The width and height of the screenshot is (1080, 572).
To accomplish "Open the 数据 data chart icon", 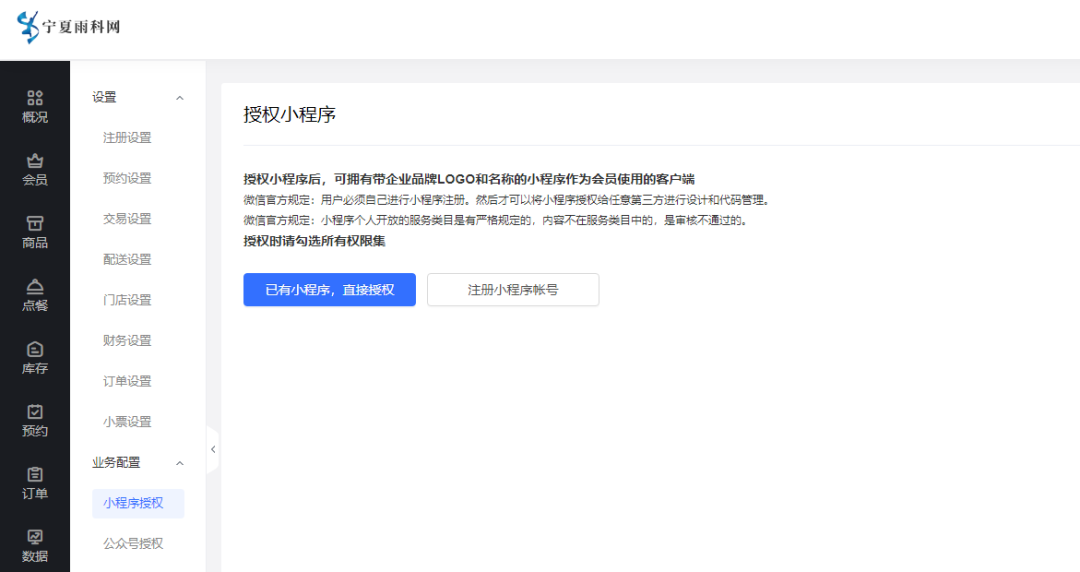I will pyautogui.click(x=34, y=537).
